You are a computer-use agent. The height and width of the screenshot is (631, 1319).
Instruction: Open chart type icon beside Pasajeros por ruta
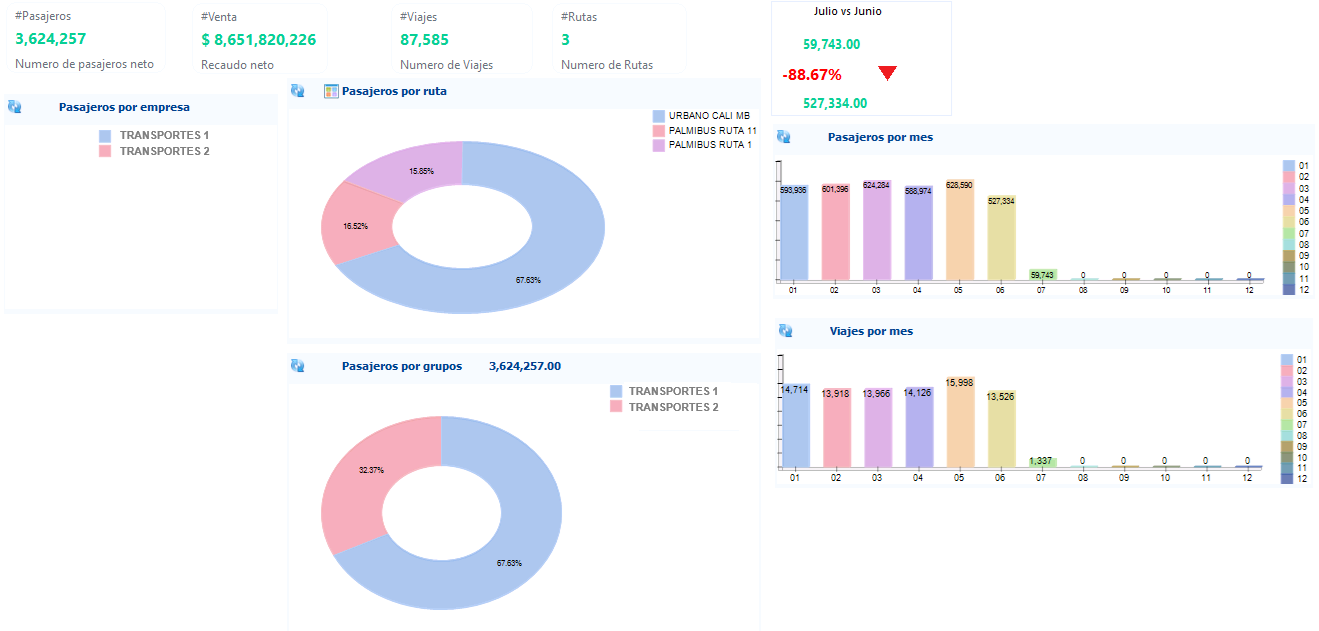click(x=332, y=91)
